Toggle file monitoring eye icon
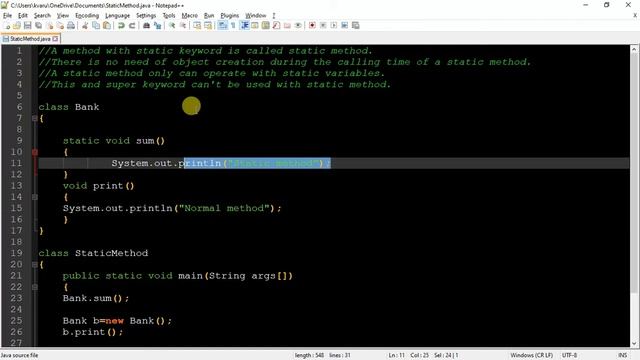The image size is (640, 360). [x=298, y=25]
